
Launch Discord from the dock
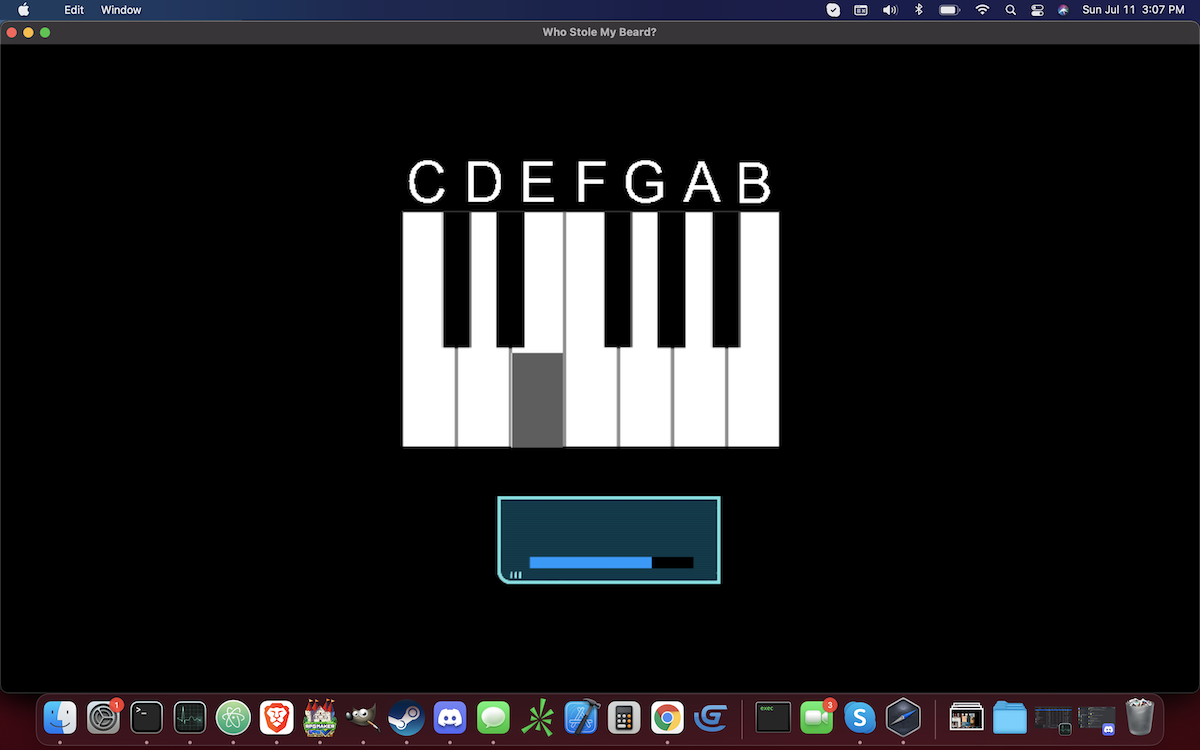click(450, 717)
